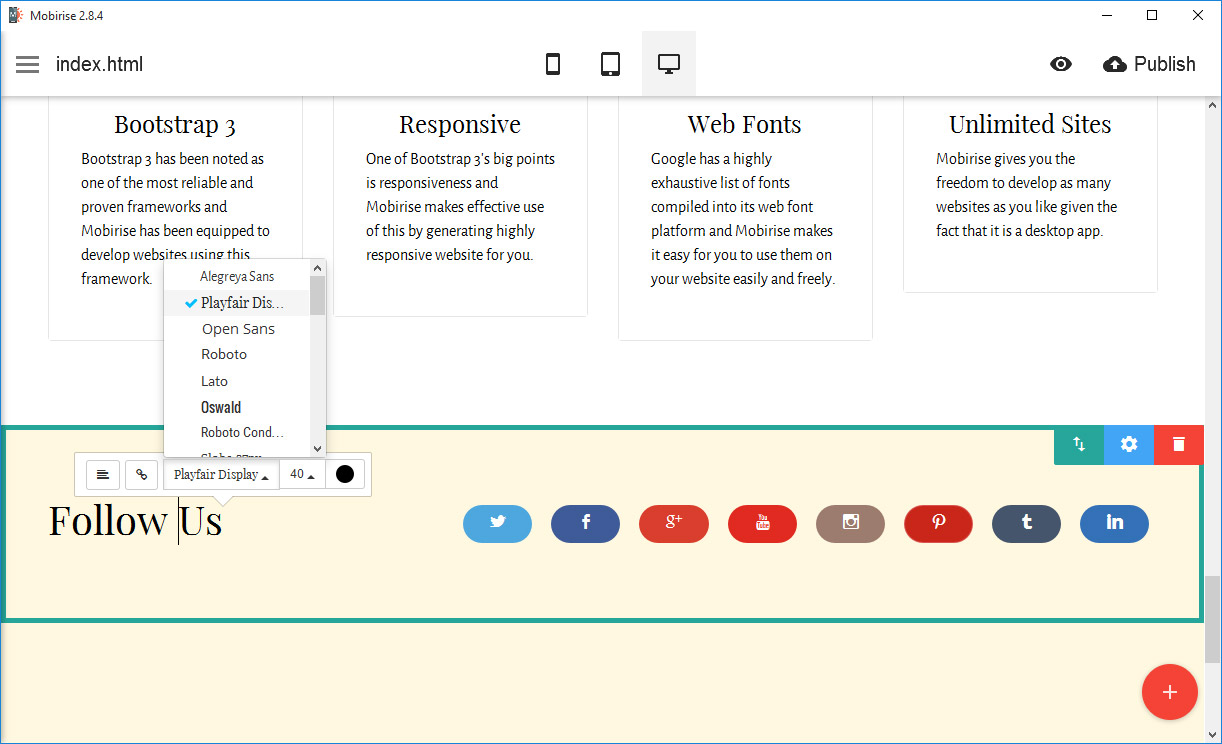1222x744 pixels.
Task: Open the Playfair Display font dropdown
Action: pyautogui.click(x=221, y=475)
